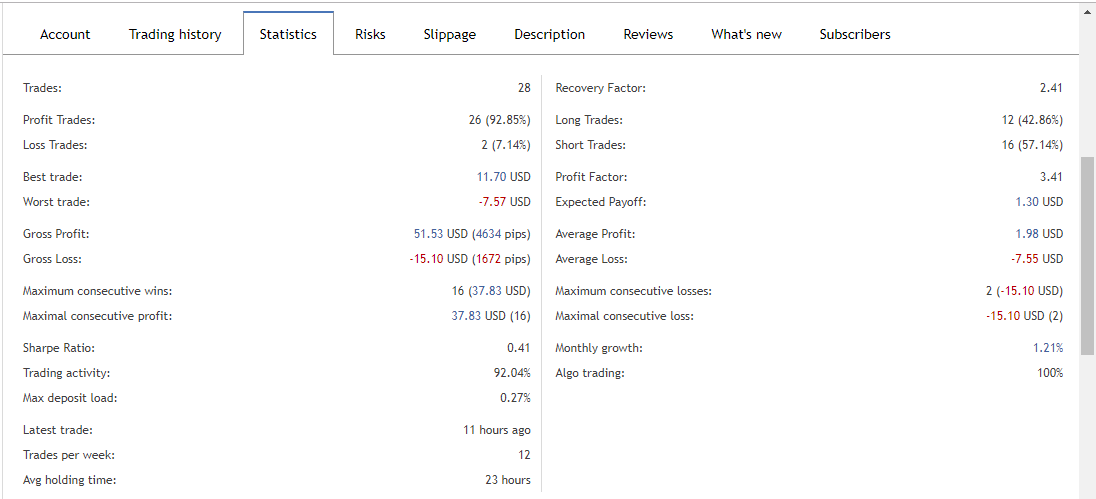Image resolution: width=1096 pixels, height=499 pixels.
Task: Click the Expected Payoff label
Action: [x=601, y=202]
